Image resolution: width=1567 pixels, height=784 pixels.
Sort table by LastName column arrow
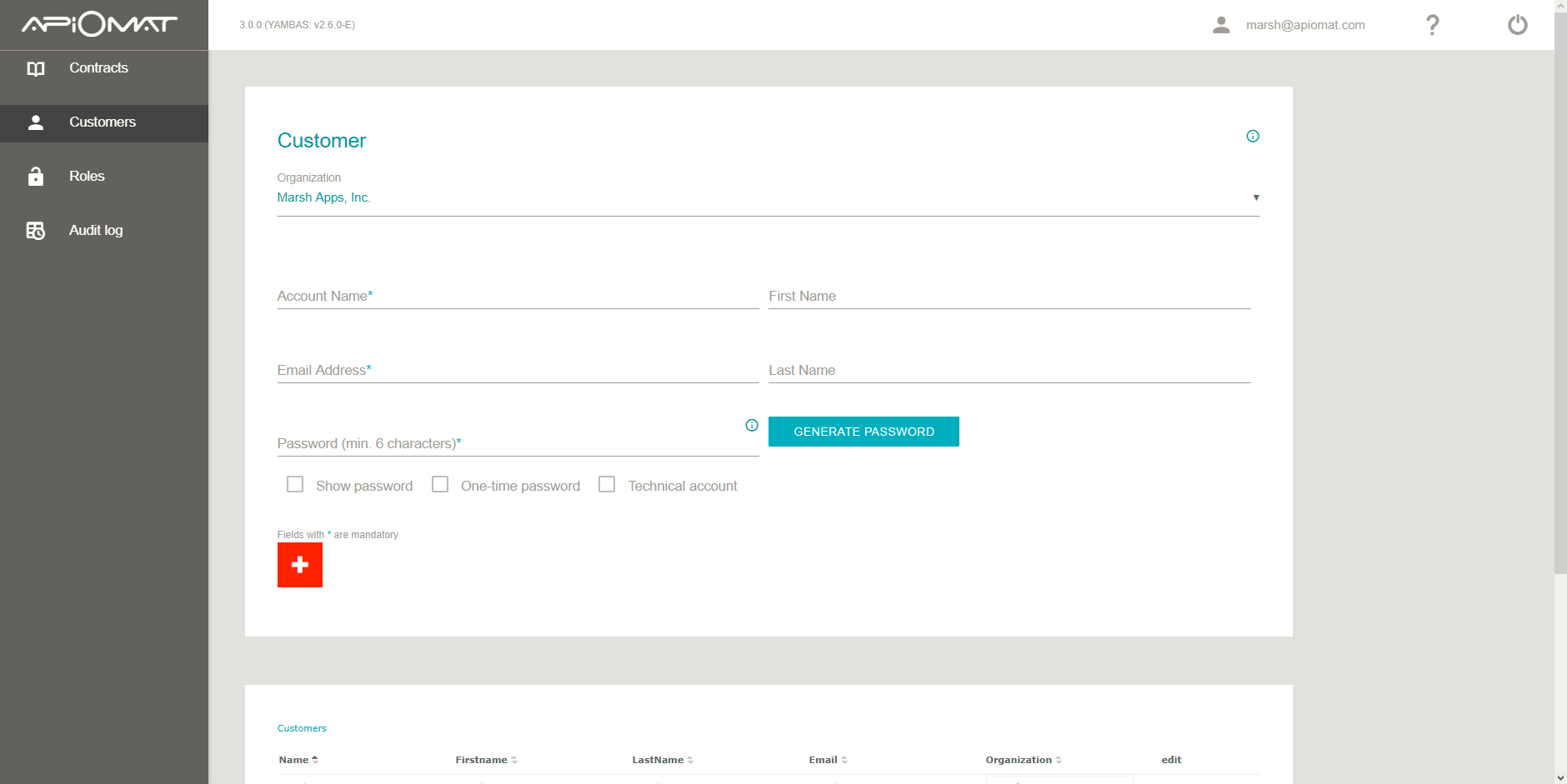coord(690,760)
